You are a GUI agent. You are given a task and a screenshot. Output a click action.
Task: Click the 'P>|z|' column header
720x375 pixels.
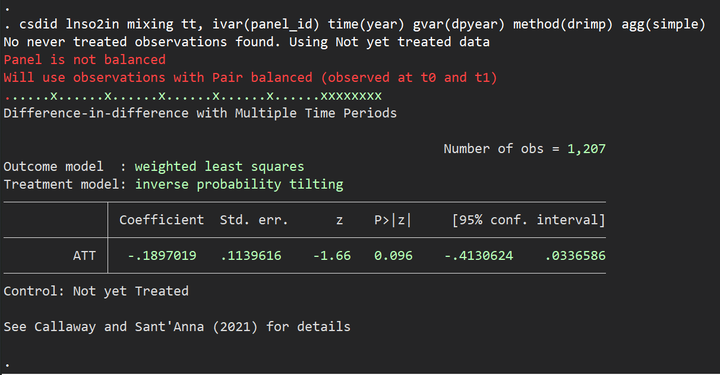393,220
